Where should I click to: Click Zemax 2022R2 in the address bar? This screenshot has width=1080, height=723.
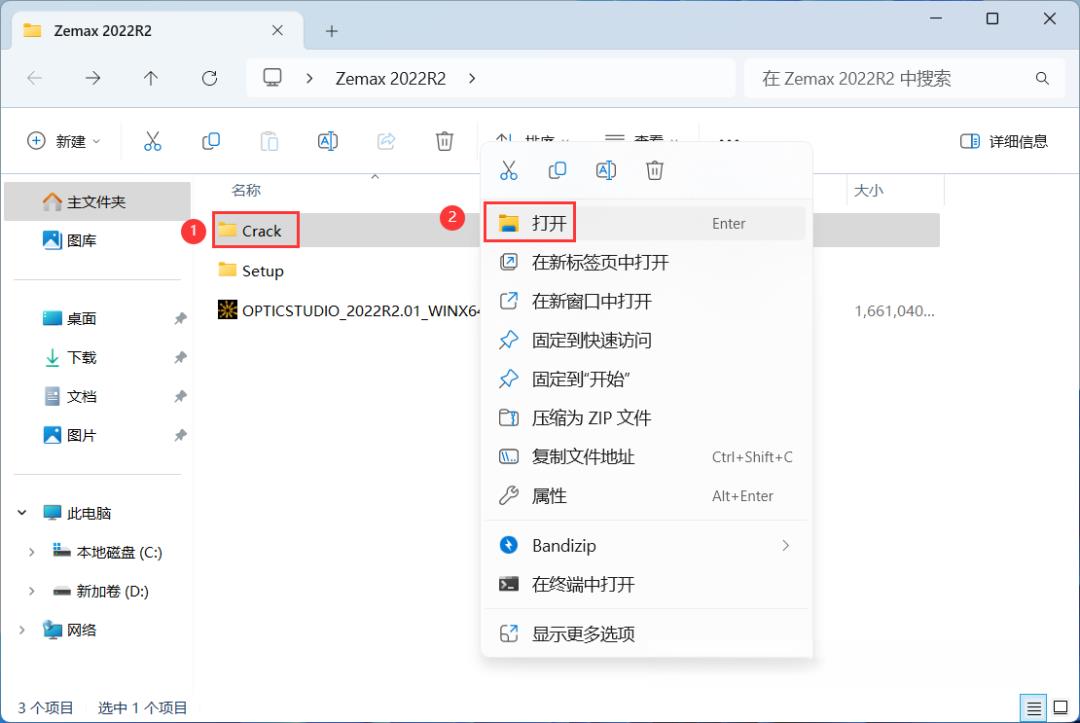(391, 78)
